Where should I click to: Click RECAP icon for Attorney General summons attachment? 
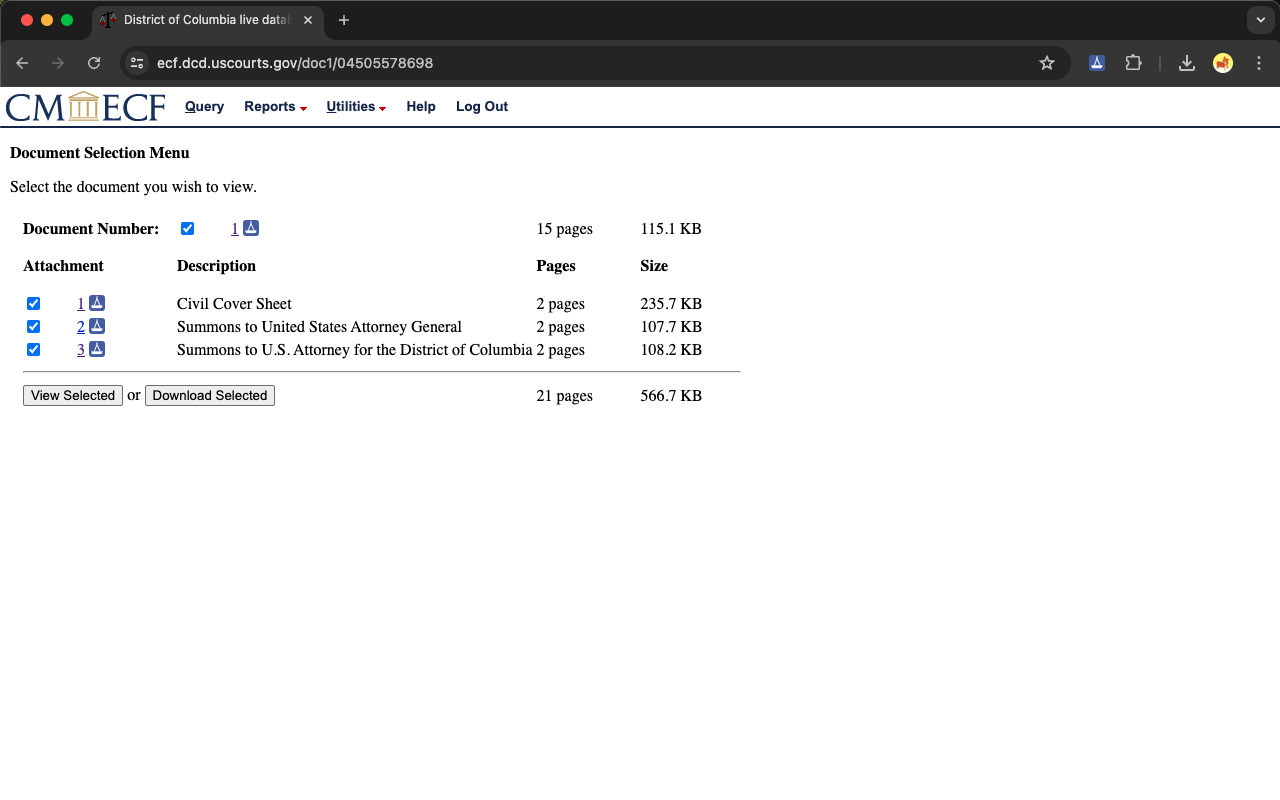(x=97, y=326)
